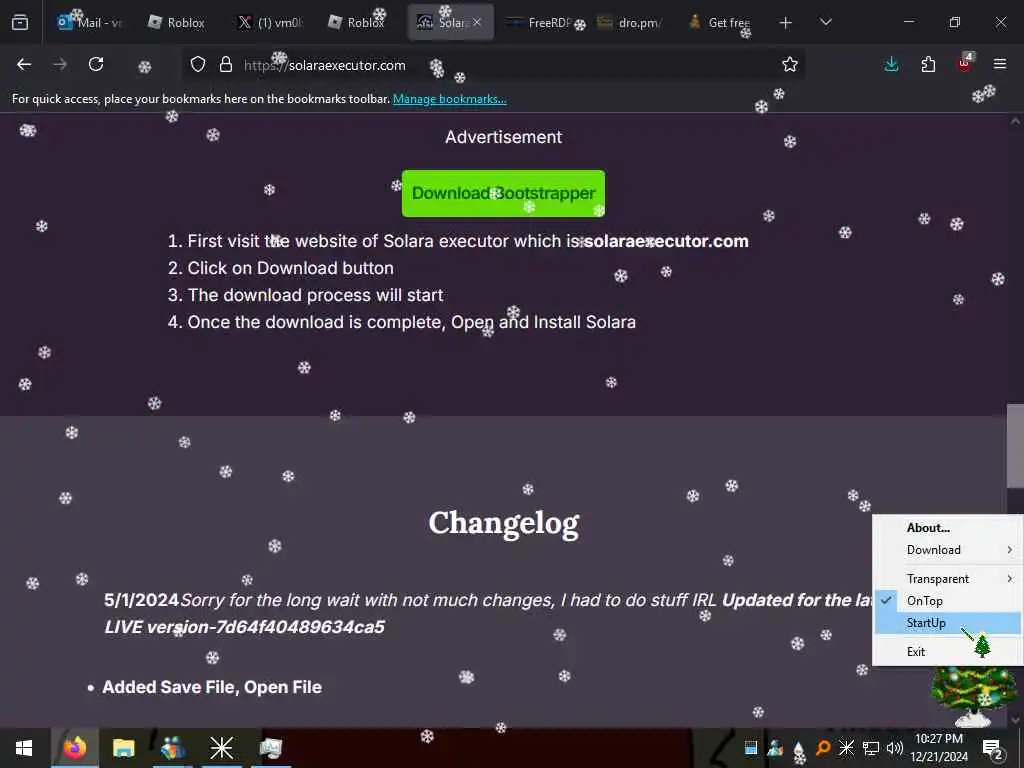The image size is (1024, 768).
Task: Open the Firefox hamburger menu
Action: pyautogui.click(x=1000, y=64)
